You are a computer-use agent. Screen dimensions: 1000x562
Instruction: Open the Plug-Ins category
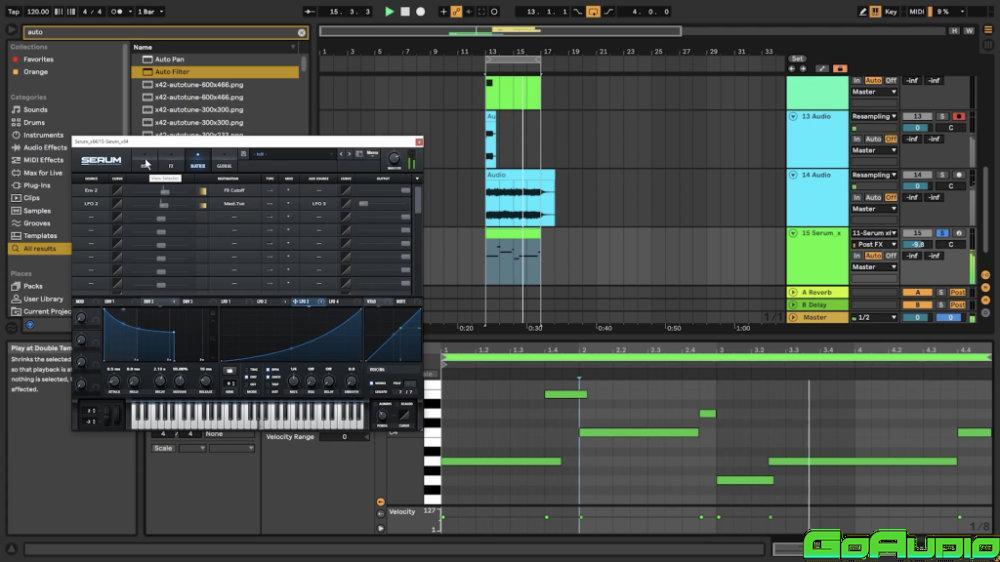pos(36,186)
